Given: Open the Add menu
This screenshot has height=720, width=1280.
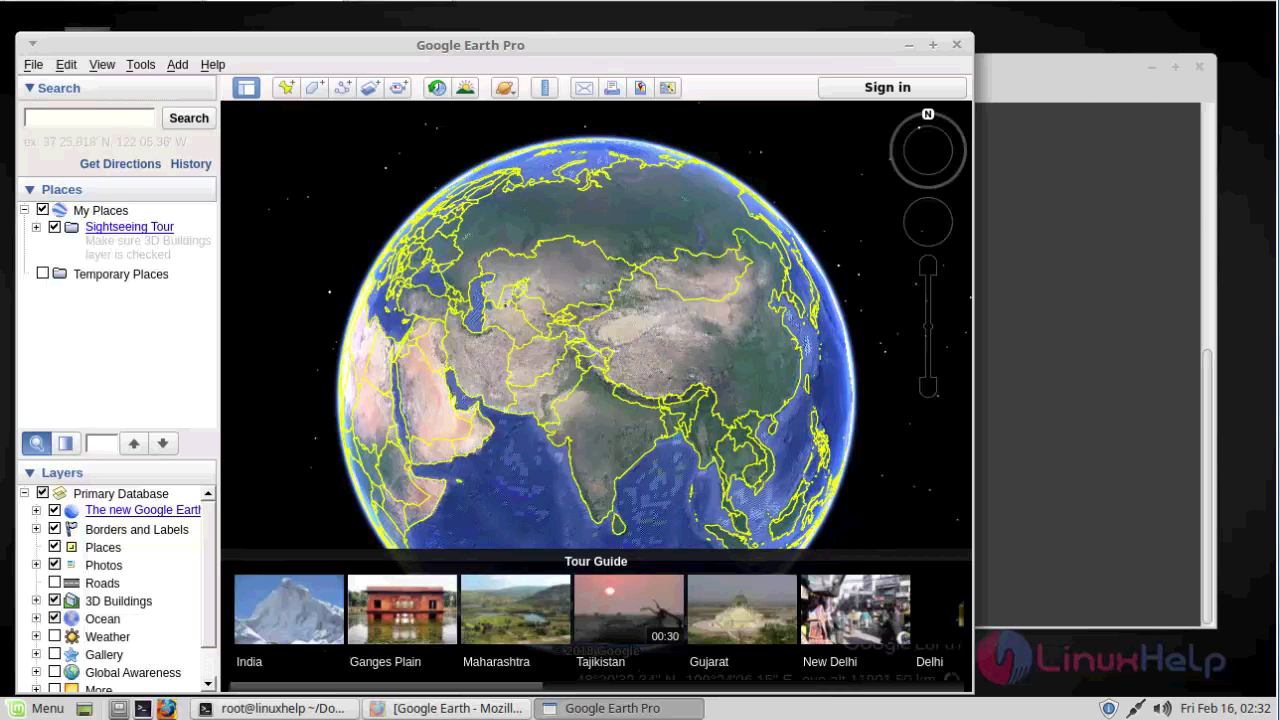Looking at the screenshot, I should tap(177, 64).
